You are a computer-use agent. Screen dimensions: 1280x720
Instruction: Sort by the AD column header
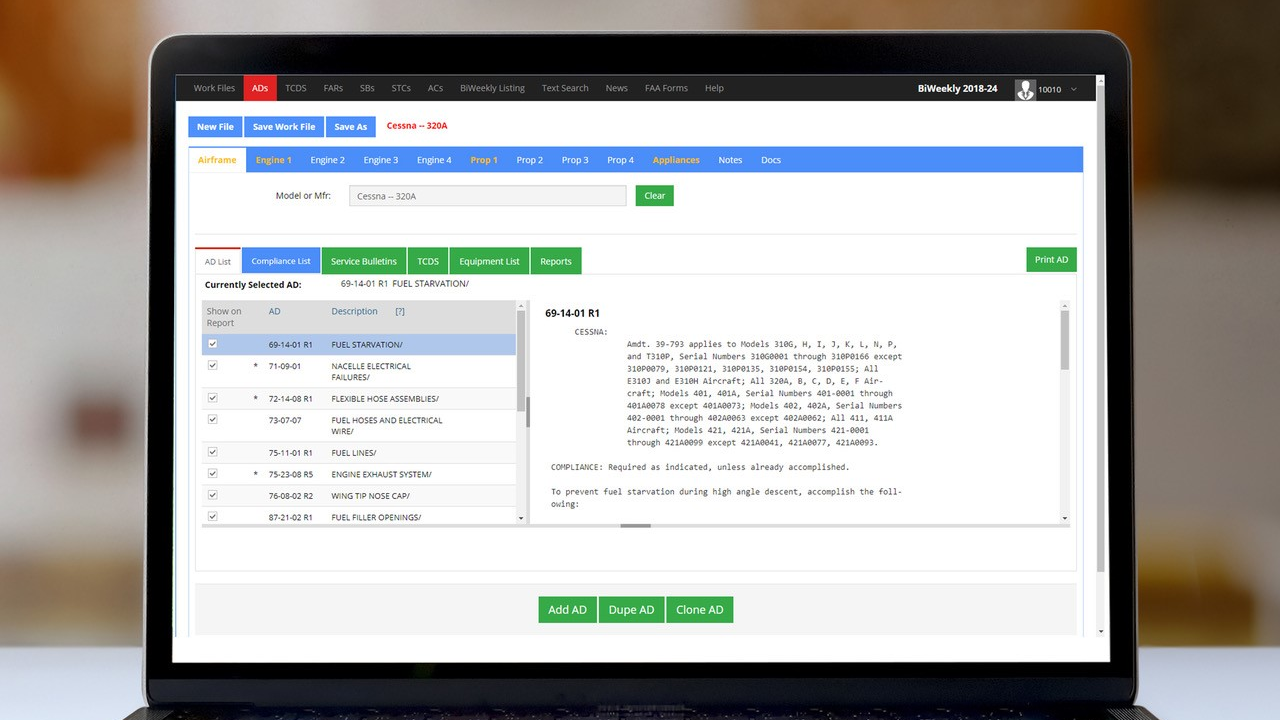tap(274, 311)
